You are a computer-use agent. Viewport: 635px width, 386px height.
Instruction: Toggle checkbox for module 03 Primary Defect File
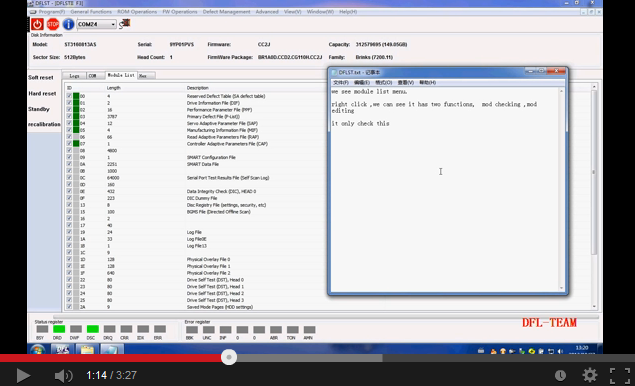tap(69, 117)
